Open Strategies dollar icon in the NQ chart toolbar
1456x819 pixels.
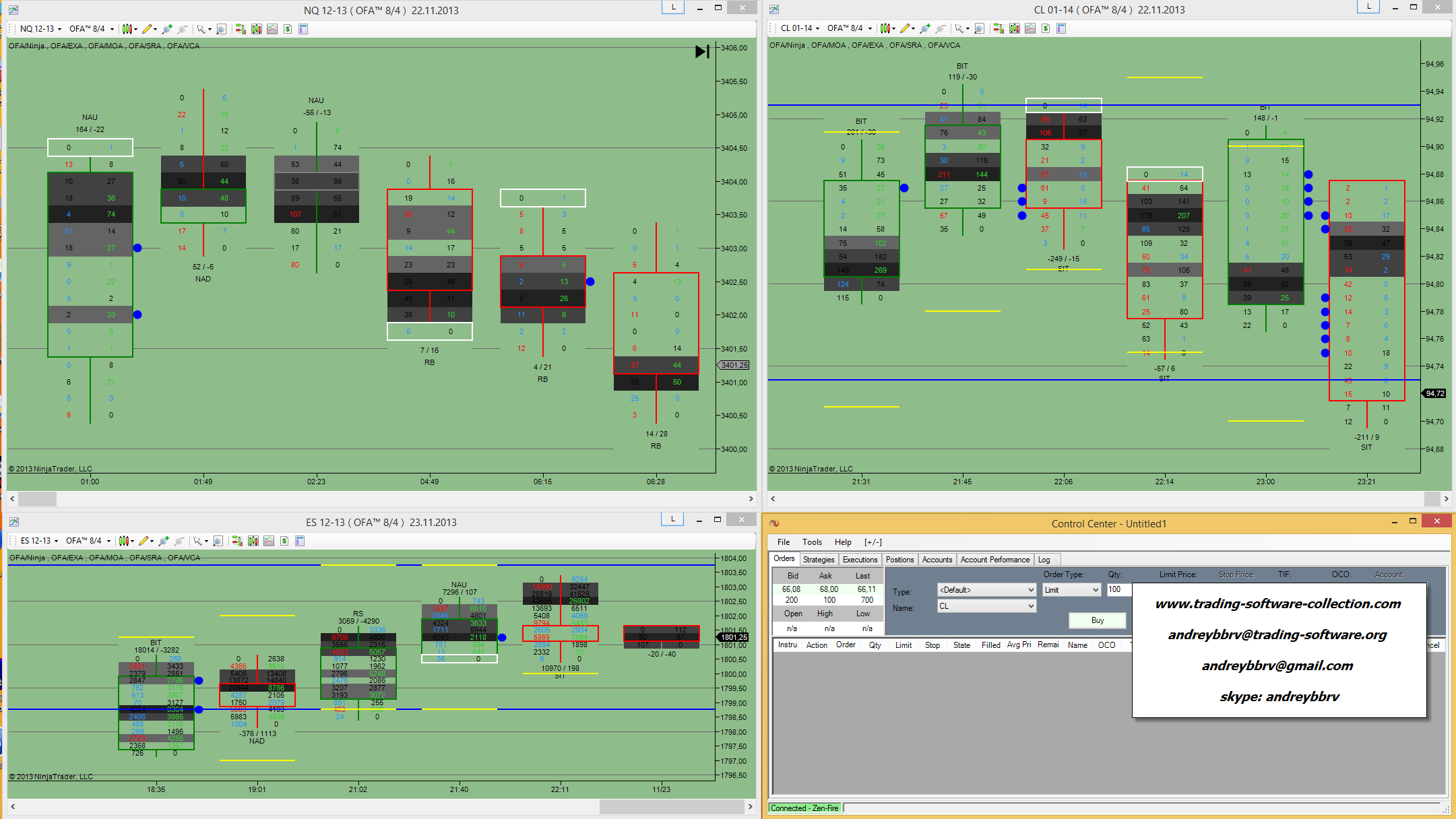coord(288,29)
